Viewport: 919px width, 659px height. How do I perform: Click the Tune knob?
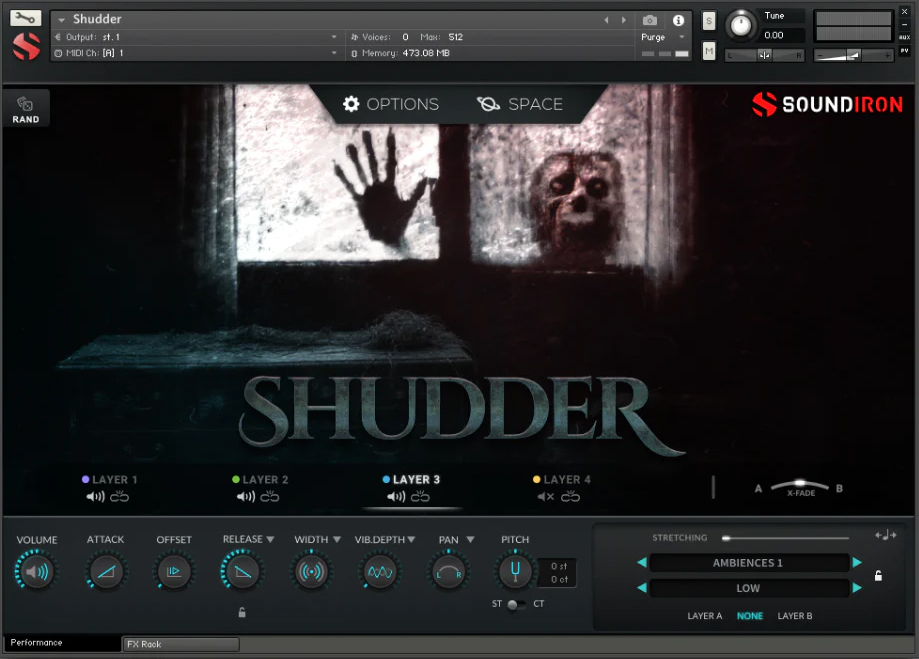tap(741, 26)
